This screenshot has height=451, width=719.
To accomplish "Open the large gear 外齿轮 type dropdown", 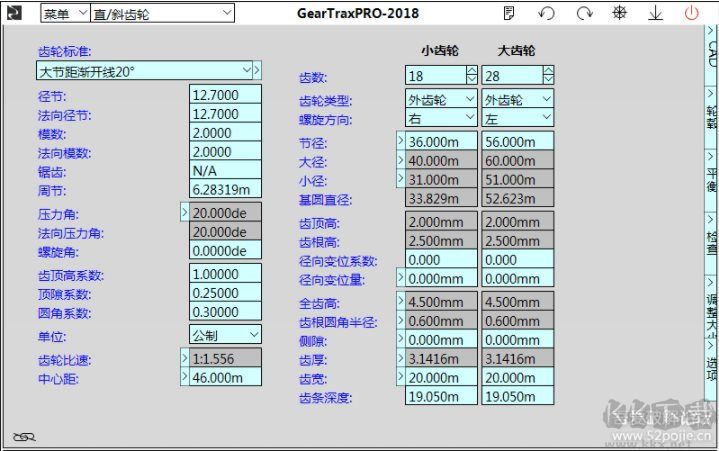I will click(518, 99).
